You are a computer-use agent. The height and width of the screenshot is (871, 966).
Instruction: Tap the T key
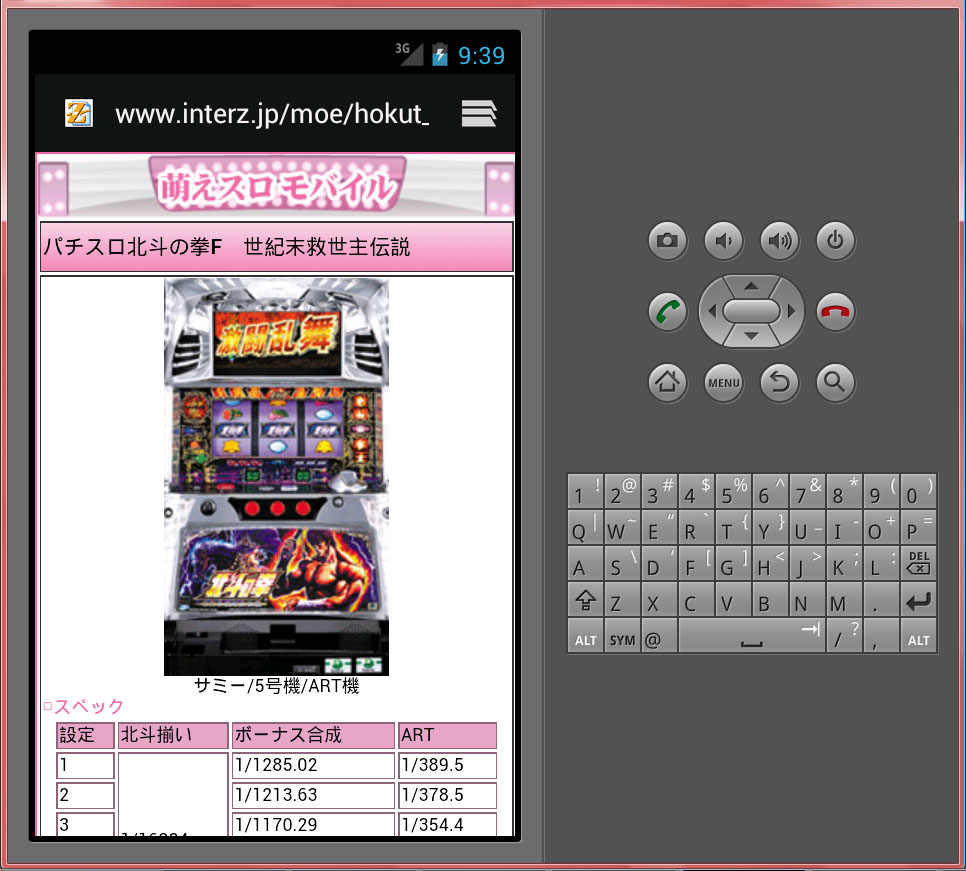pyautogui.click(x=733, y=527)
